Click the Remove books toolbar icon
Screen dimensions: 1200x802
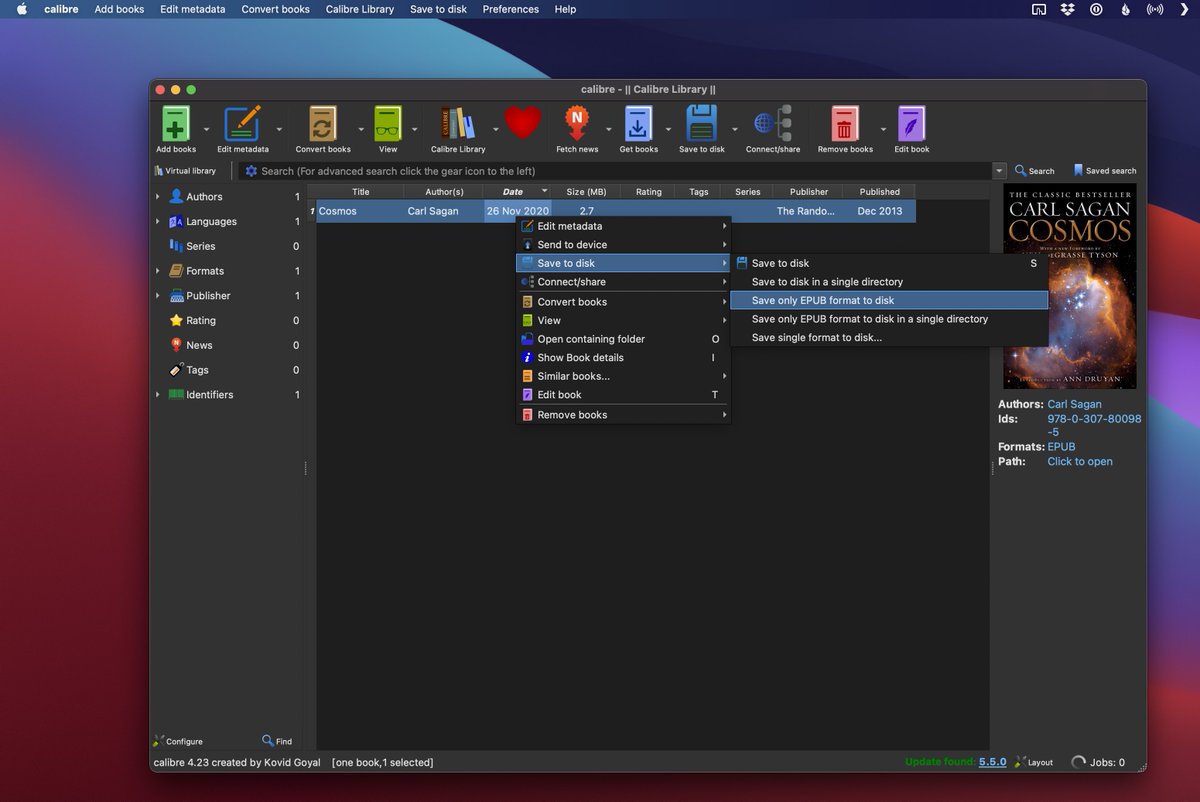[x=845, y=124]
